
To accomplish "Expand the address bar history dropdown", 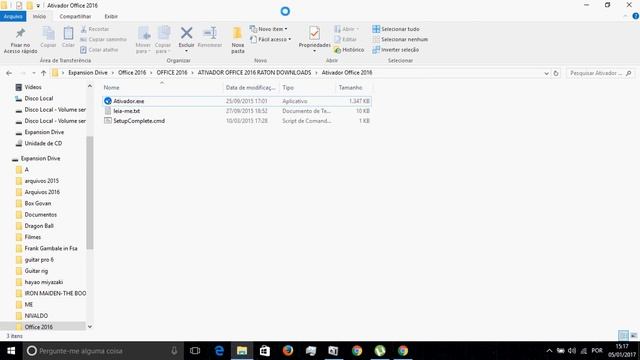I will click(546, 73).
